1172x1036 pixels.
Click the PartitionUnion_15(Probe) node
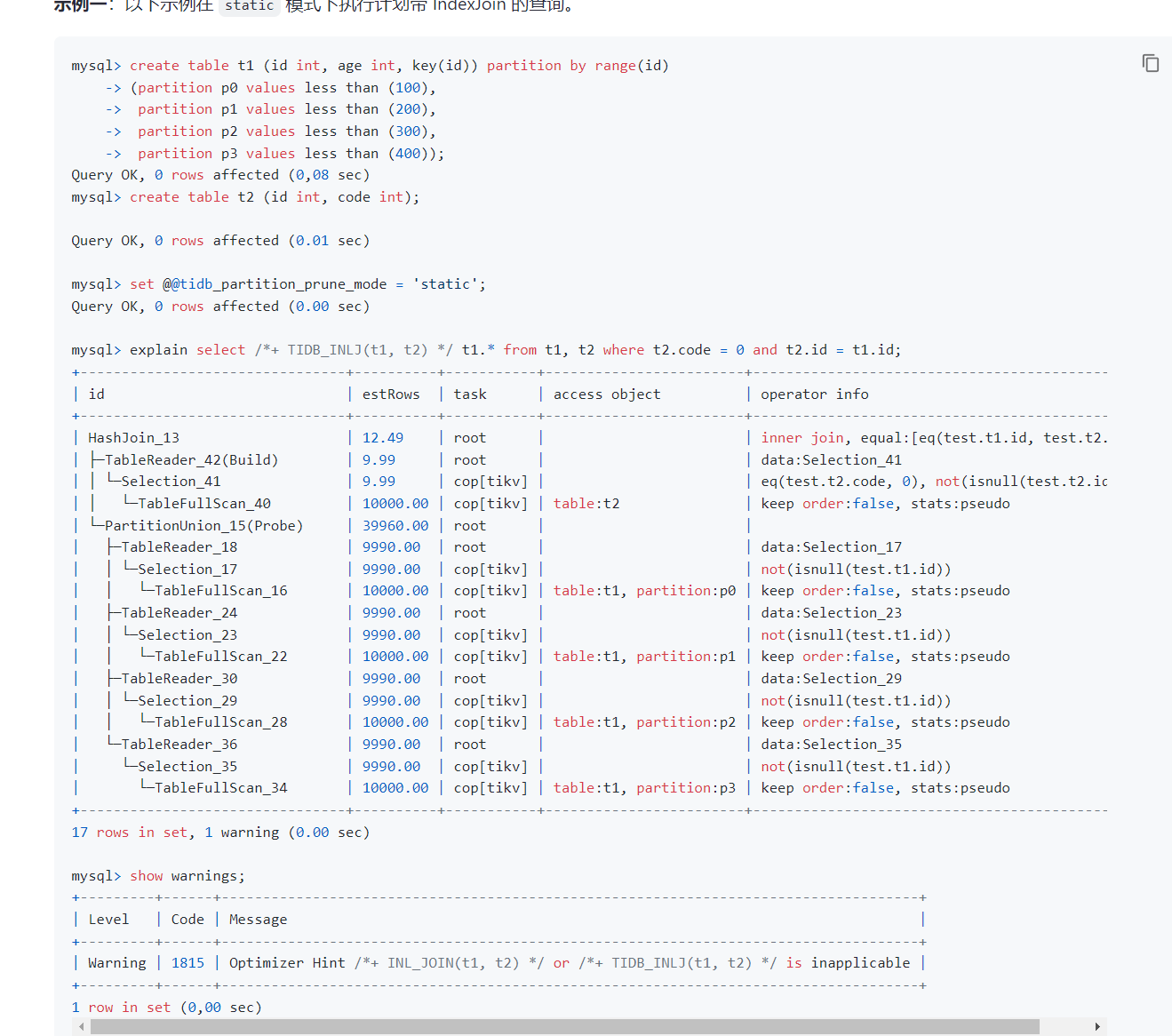click(x=203, y=526)
